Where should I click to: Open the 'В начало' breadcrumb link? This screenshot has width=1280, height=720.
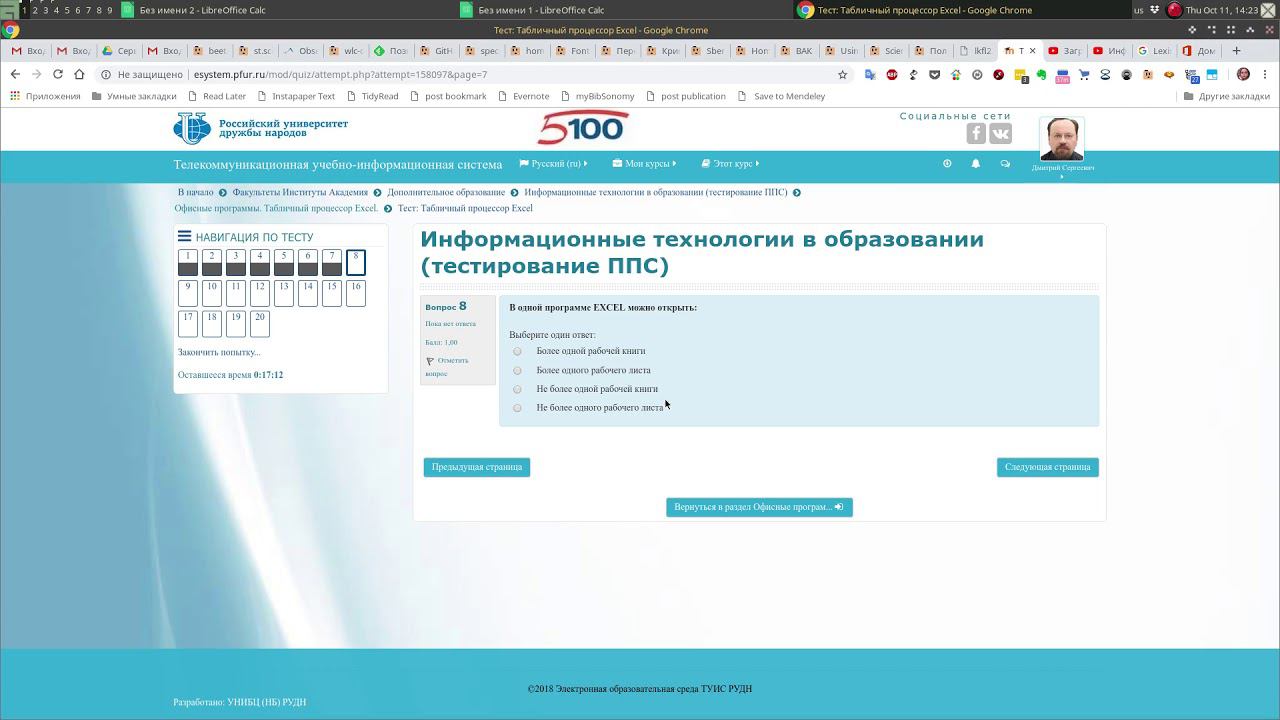(196, 192)
